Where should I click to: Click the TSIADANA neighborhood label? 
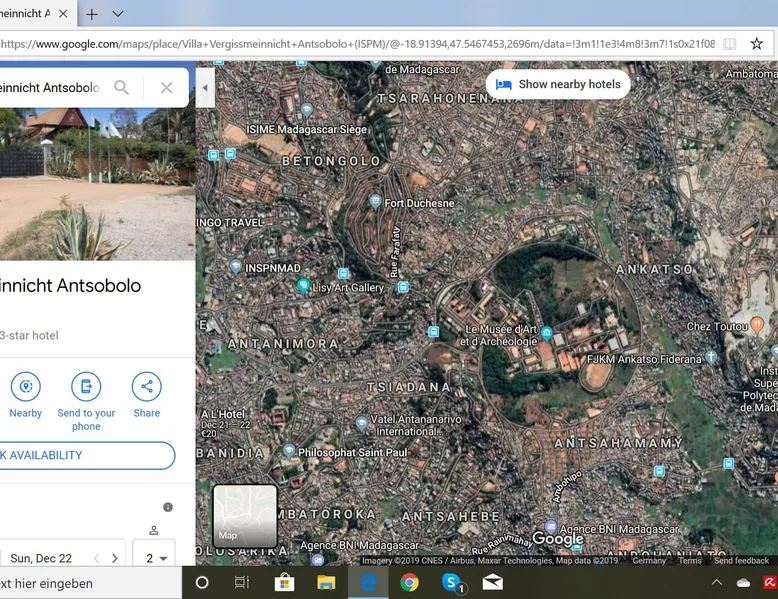(409, 387)
